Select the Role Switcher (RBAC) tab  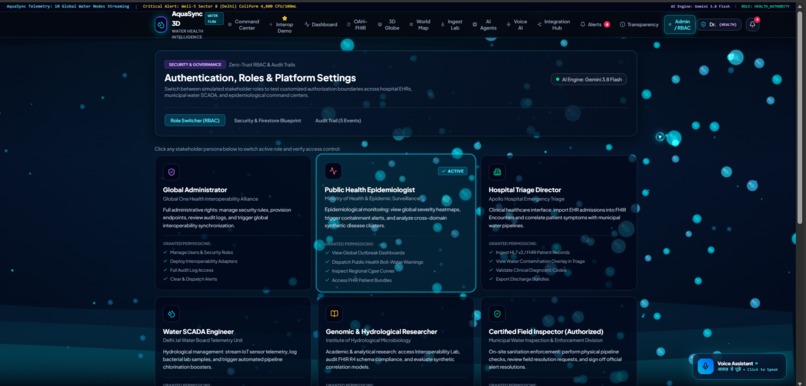coord(195,120)
